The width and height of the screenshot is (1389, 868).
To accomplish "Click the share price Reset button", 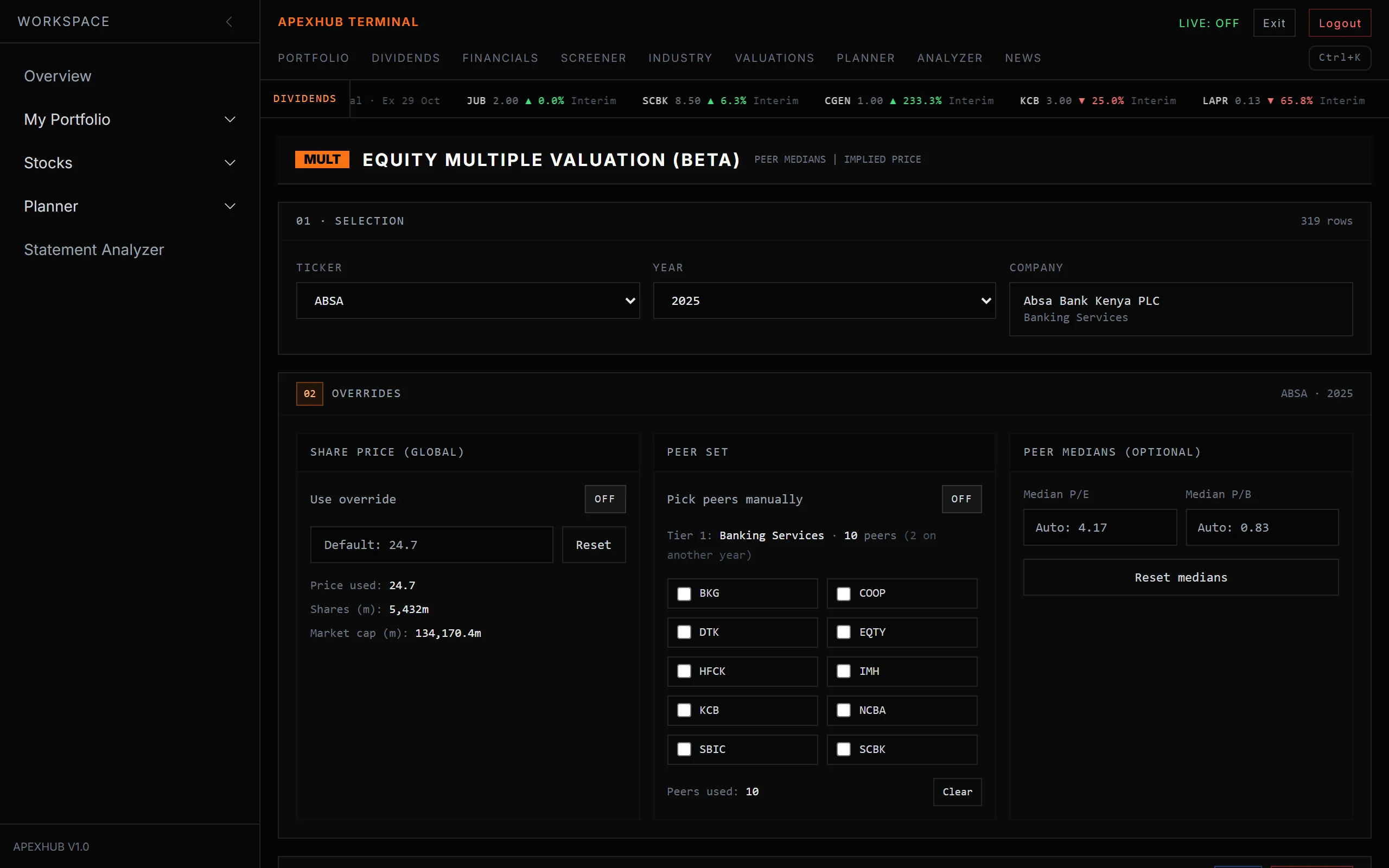I will pos(594,545).
